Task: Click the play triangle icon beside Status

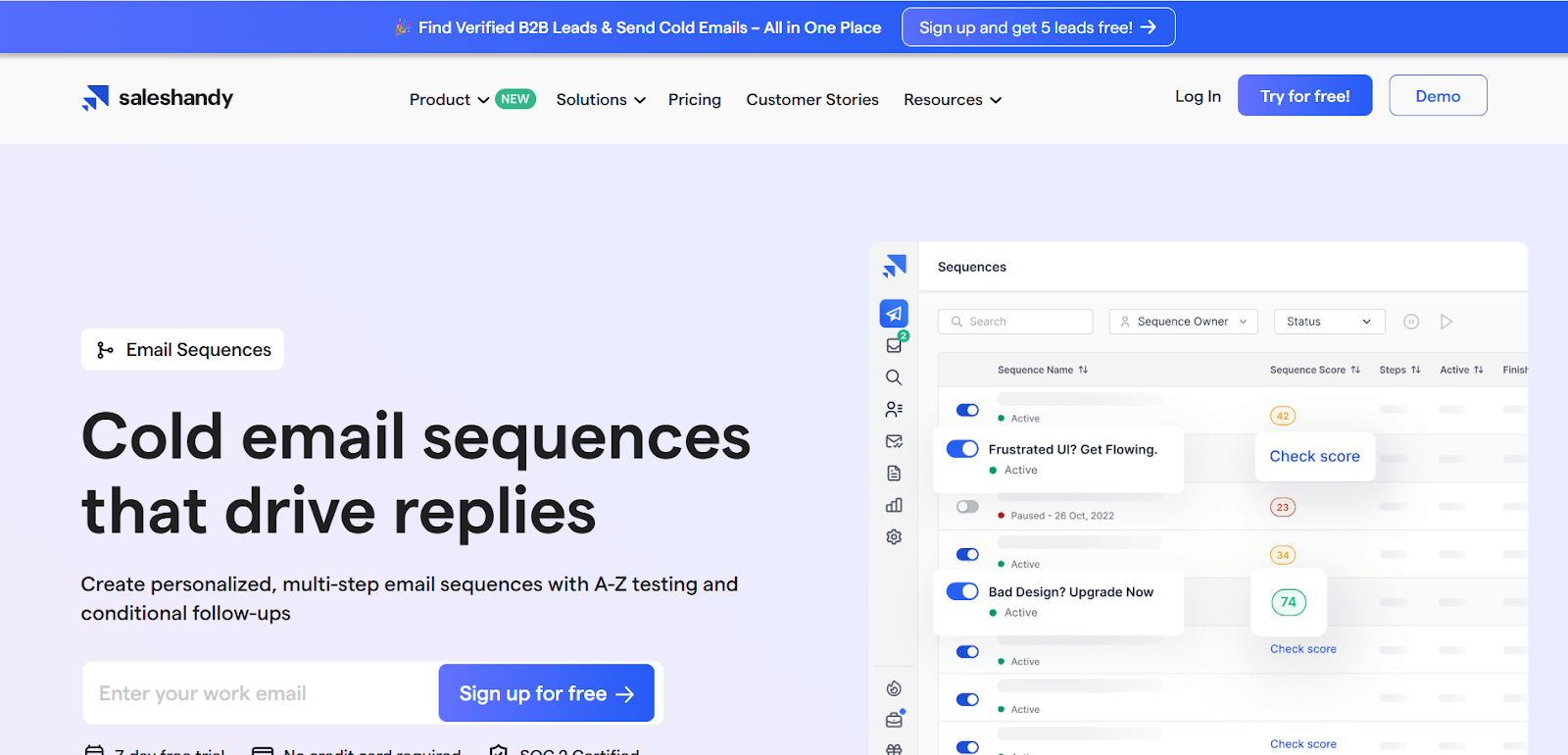Action: click(x=1446, y=322)
